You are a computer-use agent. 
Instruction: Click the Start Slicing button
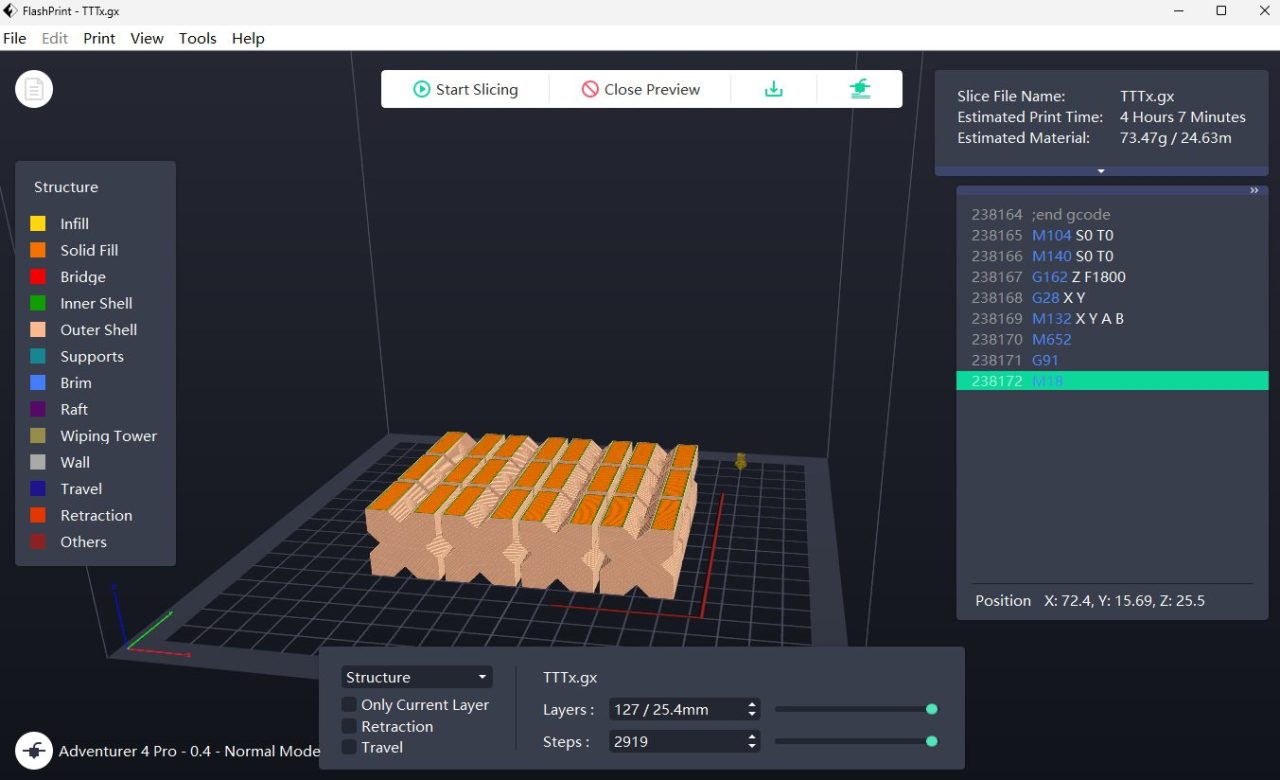point(466,89)
